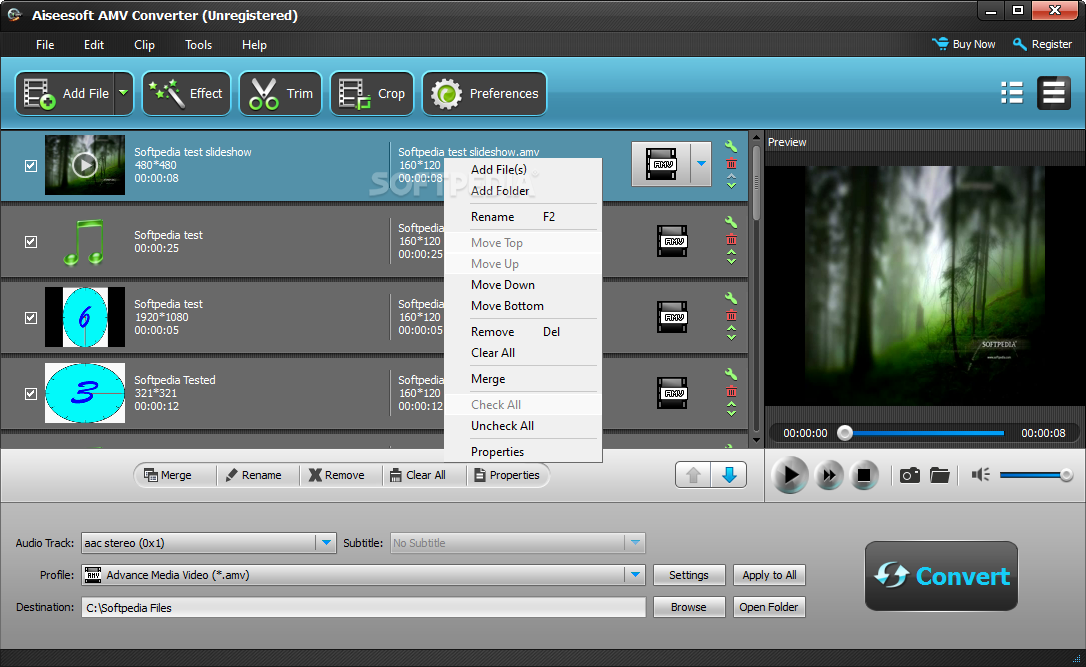Open settings wrench for Softpedia Tested
This screenshot has height=667, width=1086.
click(731, 374)
